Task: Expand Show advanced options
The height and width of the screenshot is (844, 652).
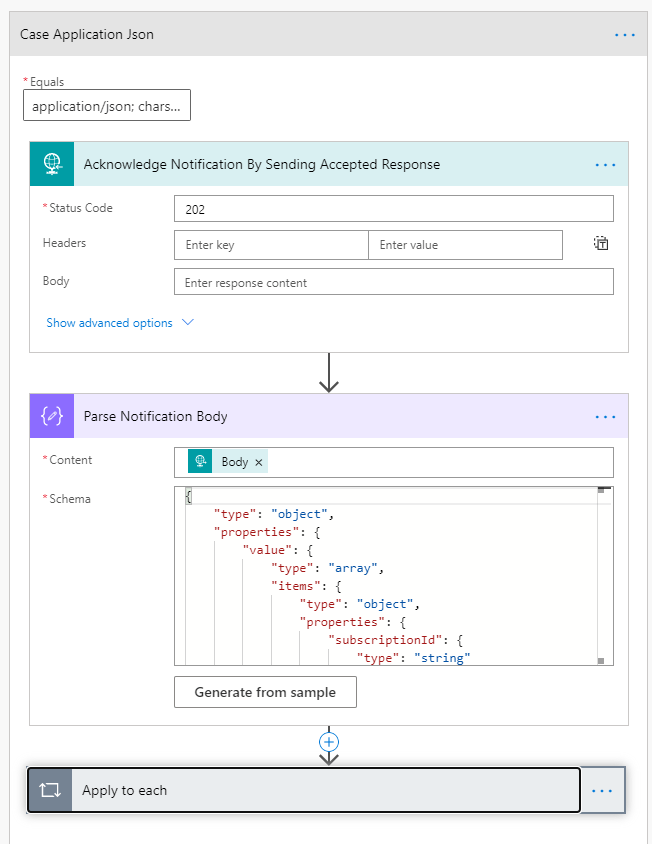Action: [x=119, y=323]
